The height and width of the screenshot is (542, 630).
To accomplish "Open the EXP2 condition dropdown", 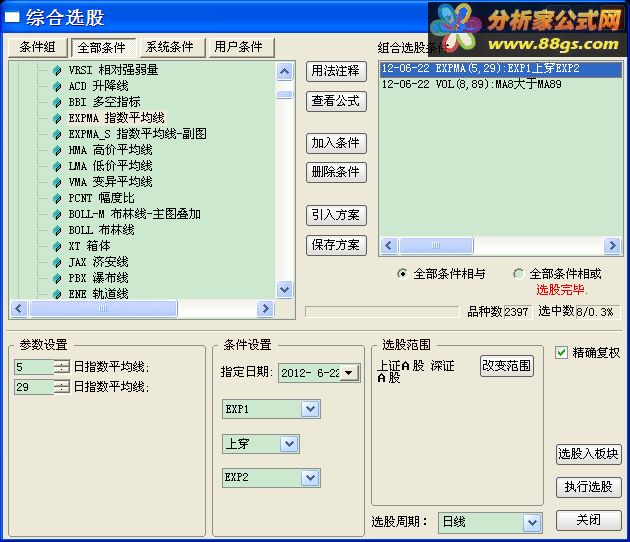I will click(x=310, y=478).
